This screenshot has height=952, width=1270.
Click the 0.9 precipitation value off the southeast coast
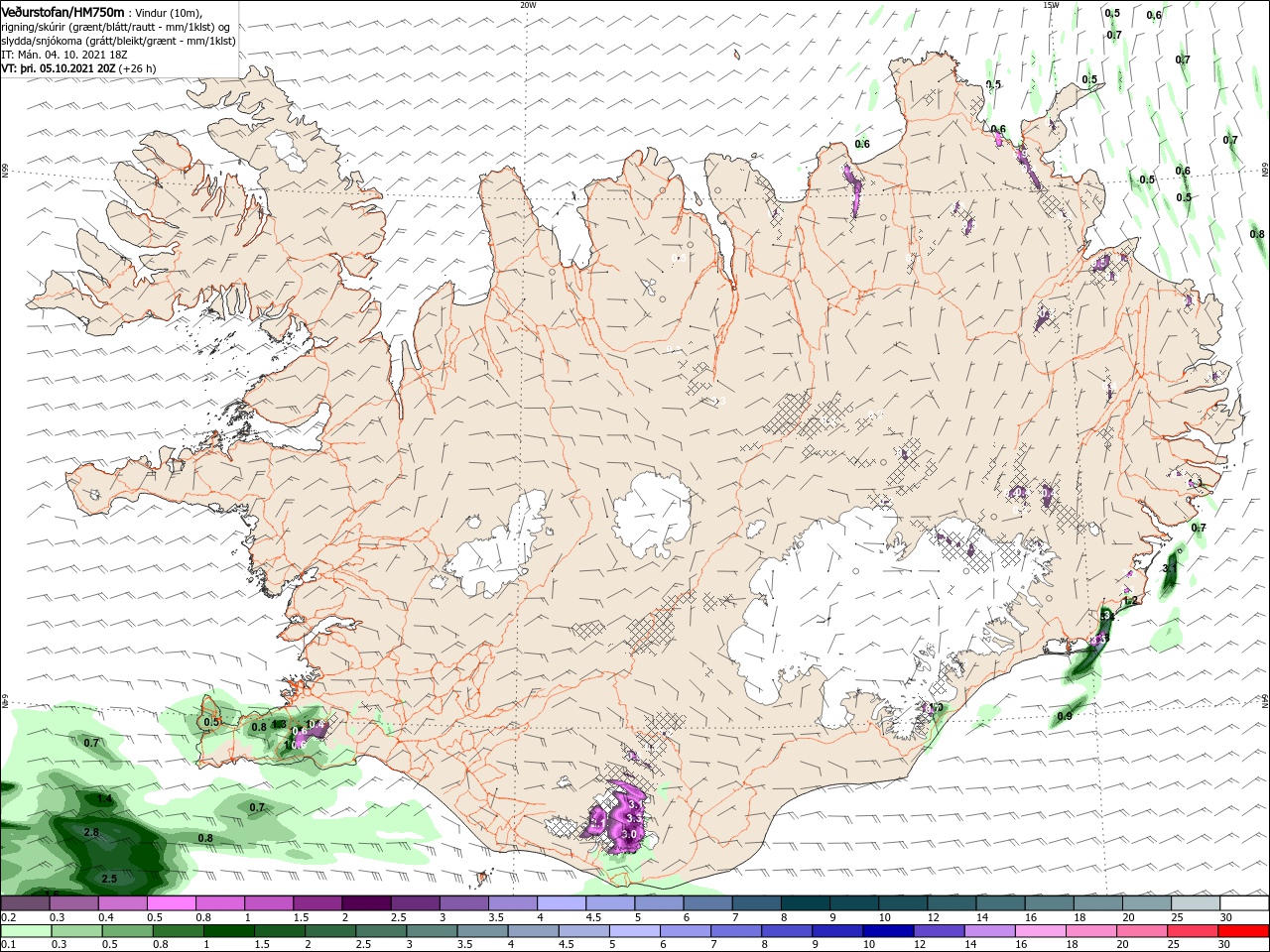1065,716
